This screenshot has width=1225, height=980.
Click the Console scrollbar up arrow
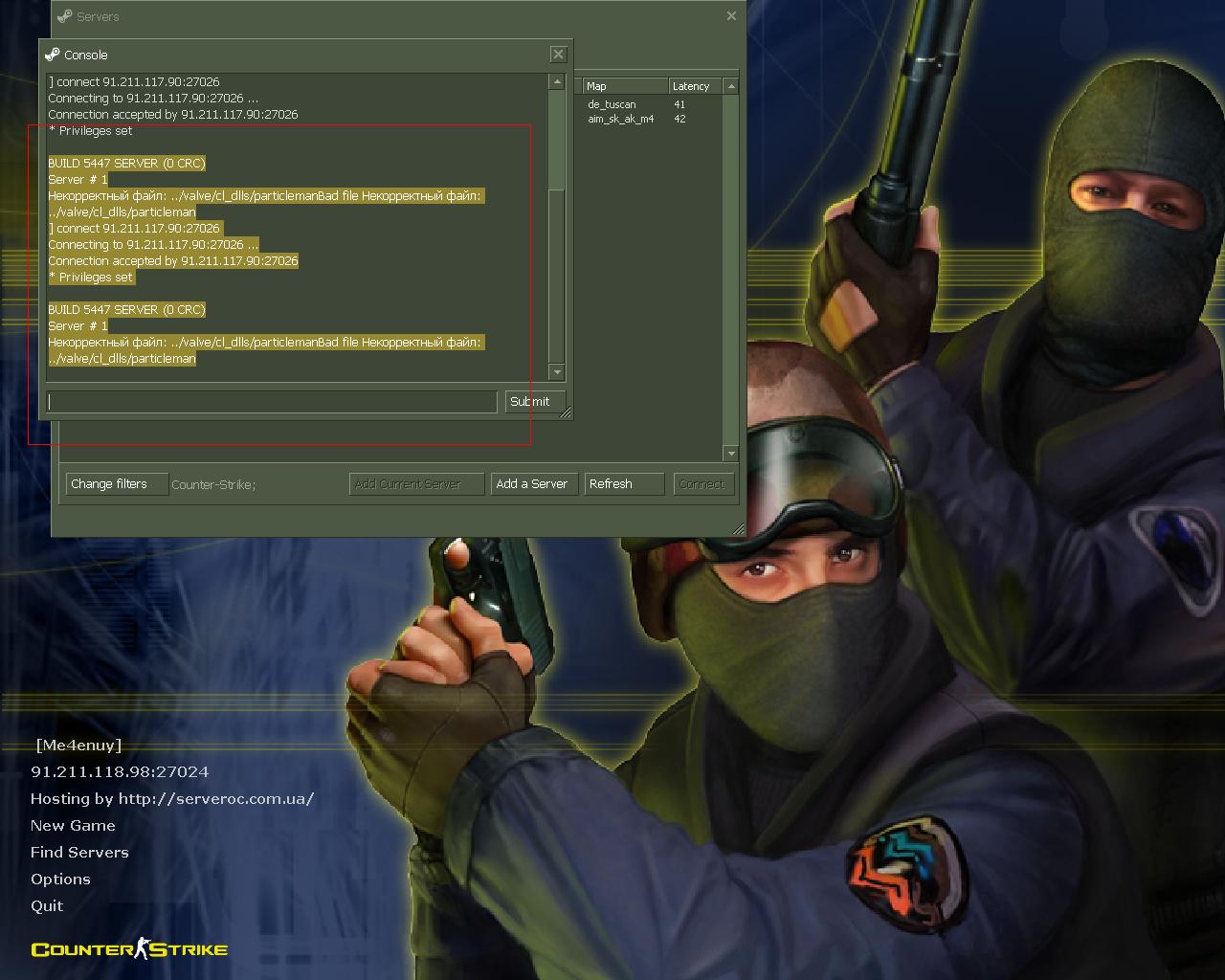pyautogui.click(x=557, y=82)
